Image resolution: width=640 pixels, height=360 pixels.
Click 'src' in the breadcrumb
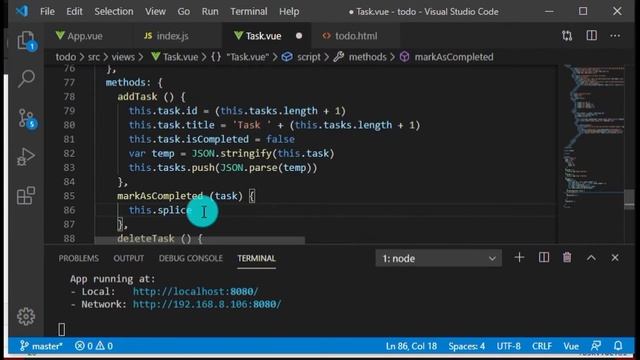[x=94, y=57]
